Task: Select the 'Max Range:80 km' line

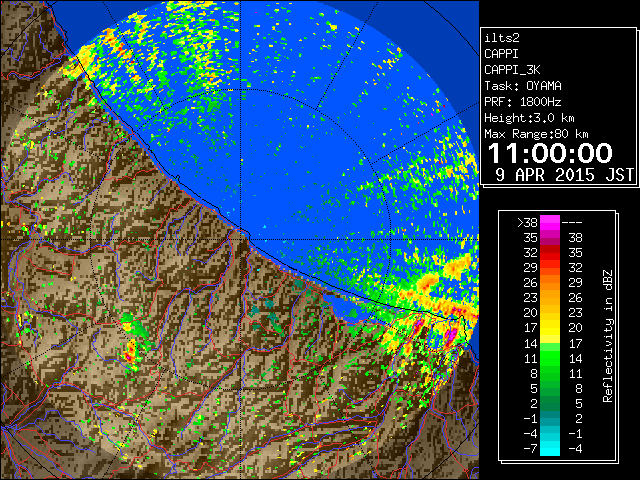Action: pos(536,134)
